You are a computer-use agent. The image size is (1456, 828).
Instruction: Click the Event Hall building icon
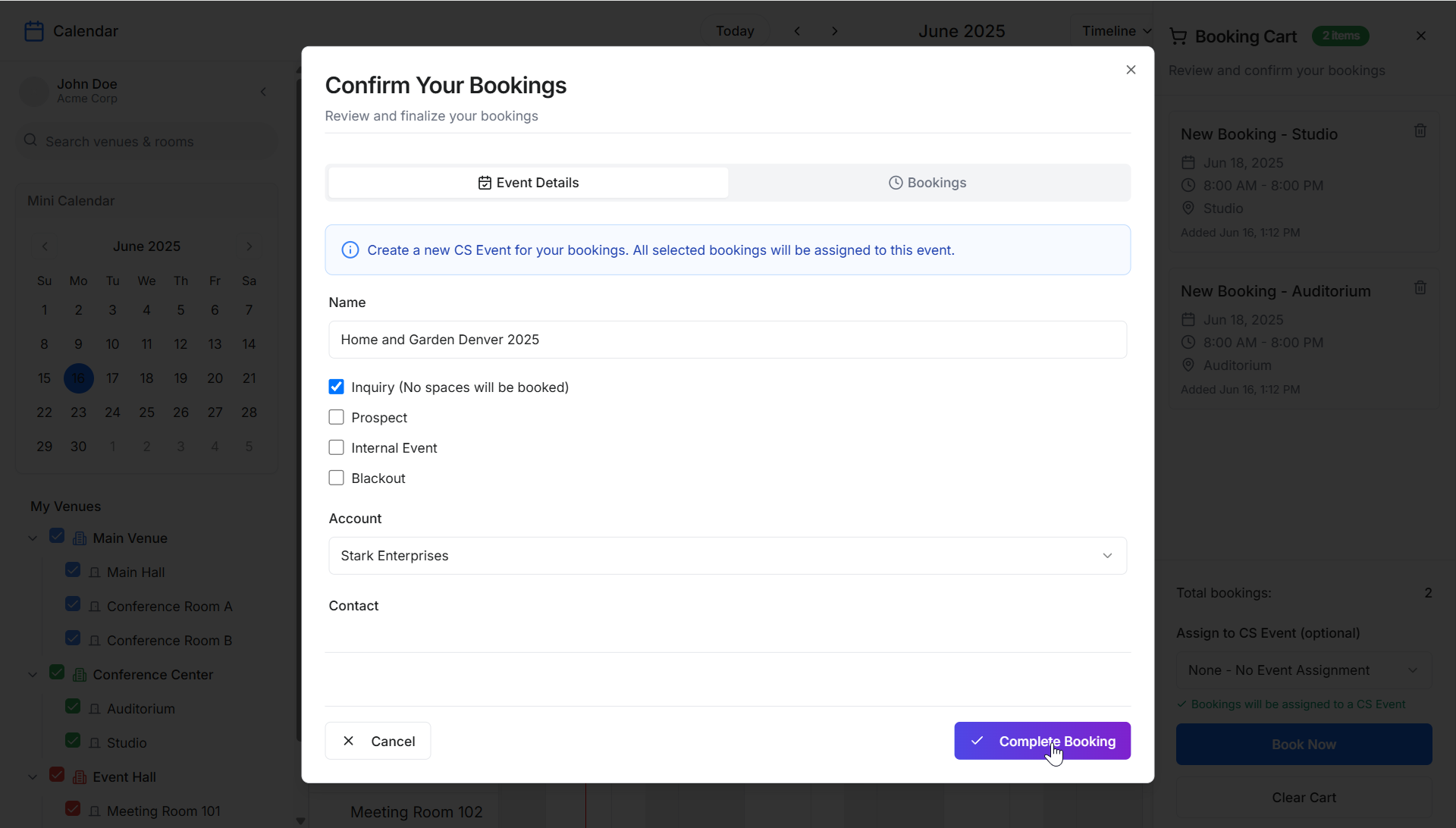tap(80, 777)
